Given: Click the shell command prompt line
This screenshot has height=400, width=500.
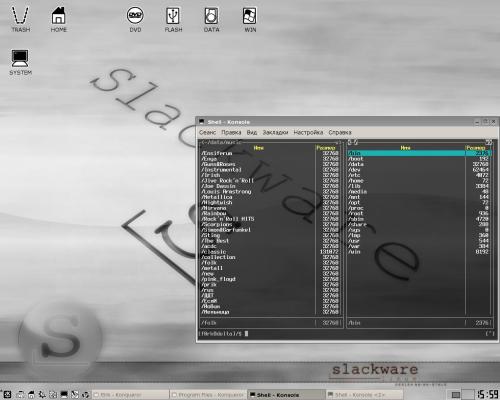Looking at the screenshot, I should pyautogui.click(x=347, y=333).
